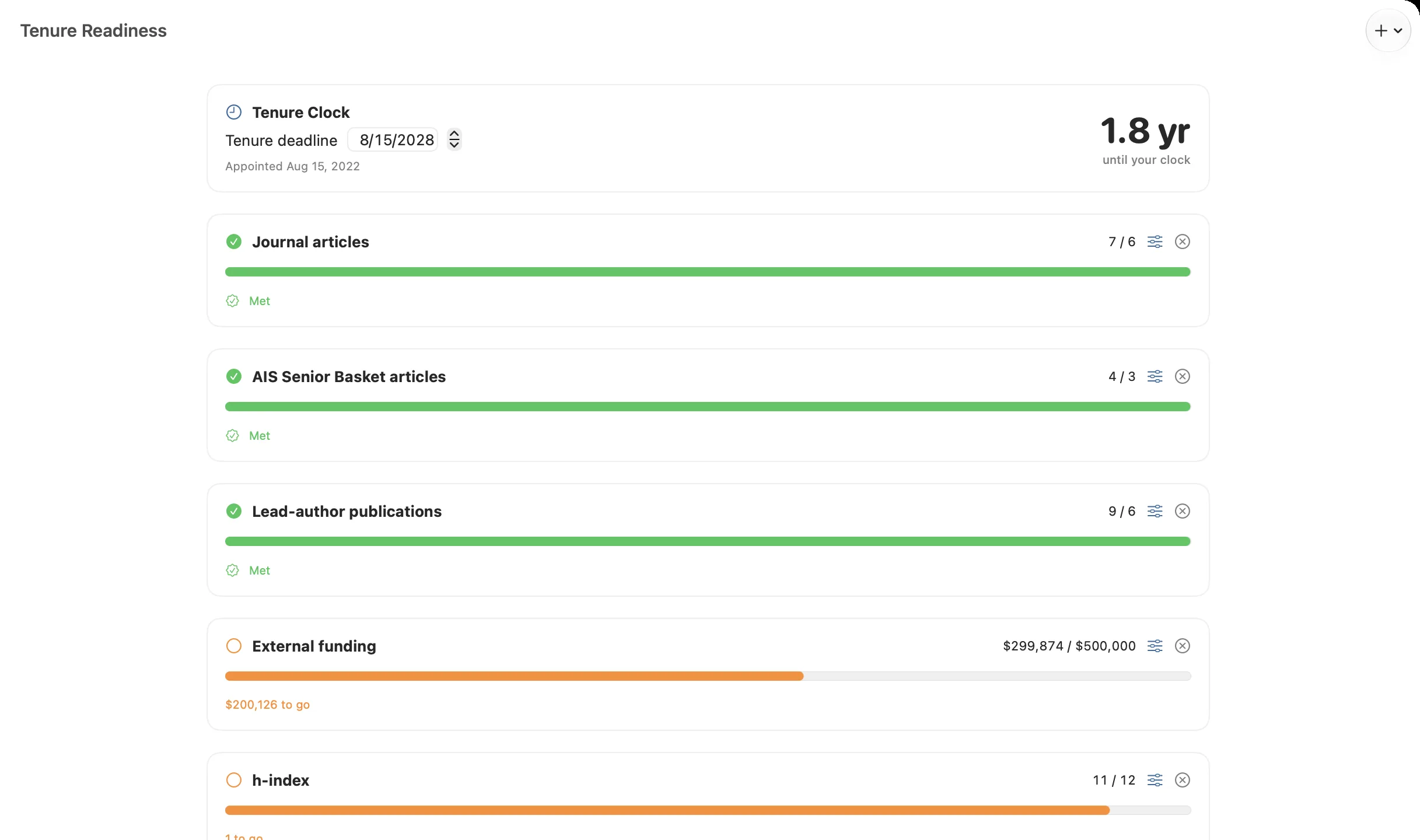Open settings sliders for h-index
1420x840 pixels.
tap(1155, 780)
